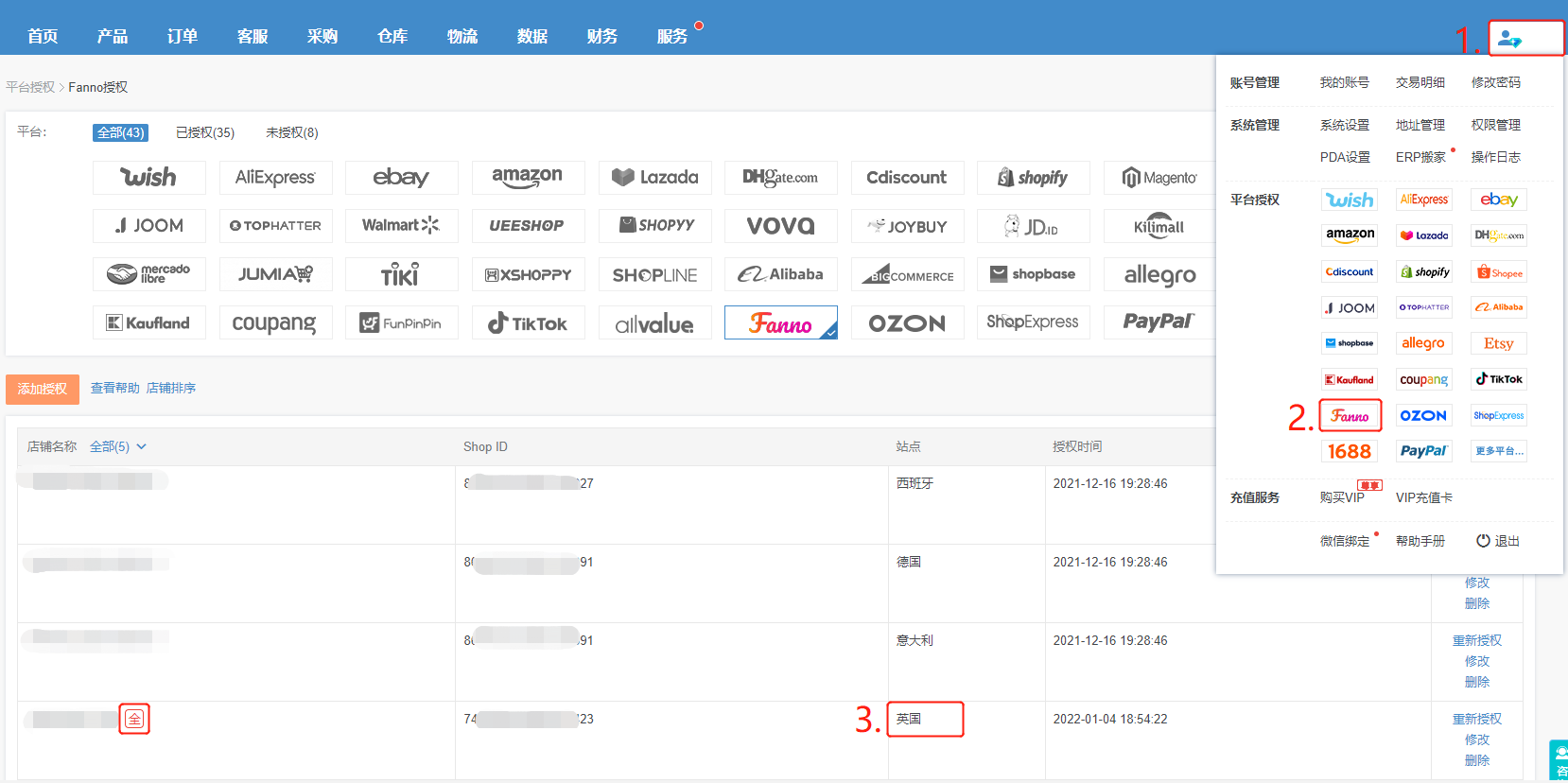Open the 服务 menu

click(672, 36)
